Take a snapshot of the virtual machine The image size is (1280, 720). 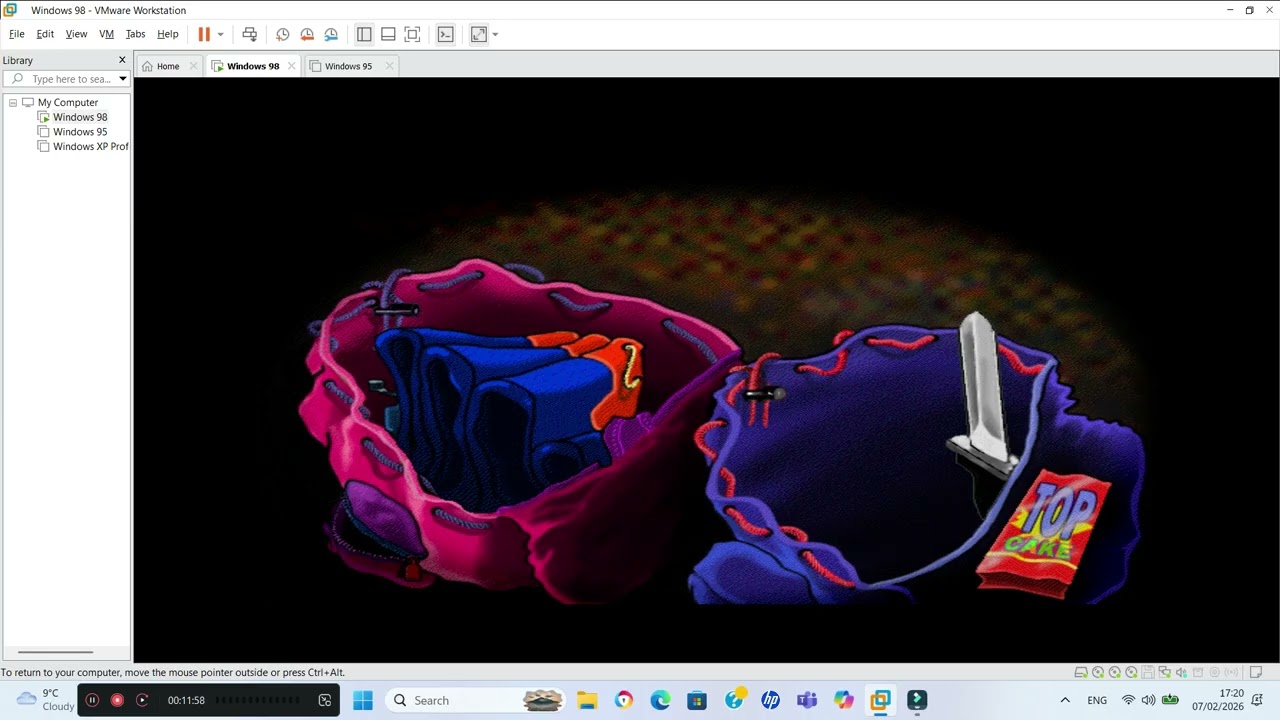(283, 34)
